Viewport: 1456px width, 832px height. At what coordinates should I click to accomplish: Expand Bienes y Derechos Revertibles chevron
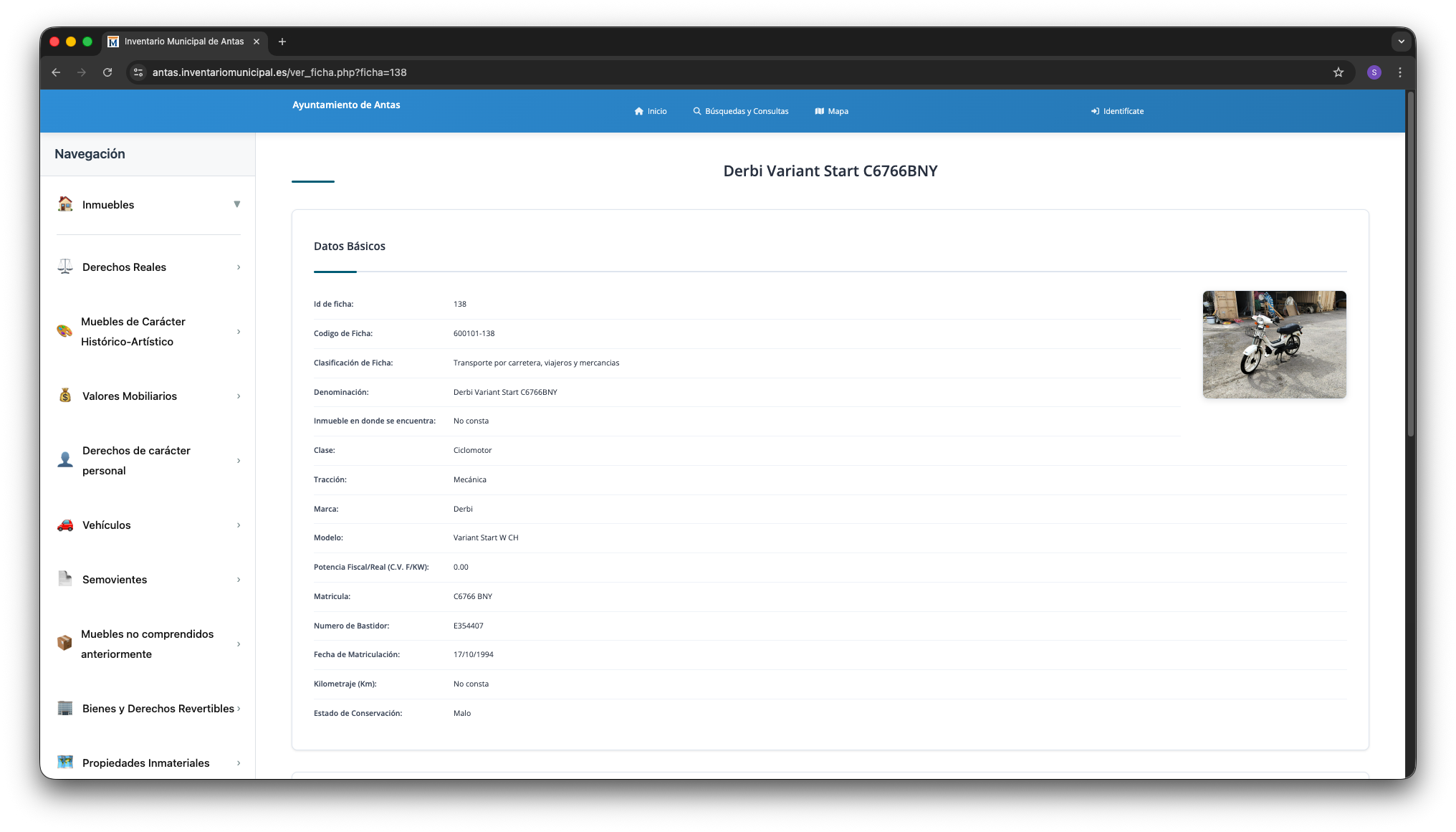click(240, 708)
